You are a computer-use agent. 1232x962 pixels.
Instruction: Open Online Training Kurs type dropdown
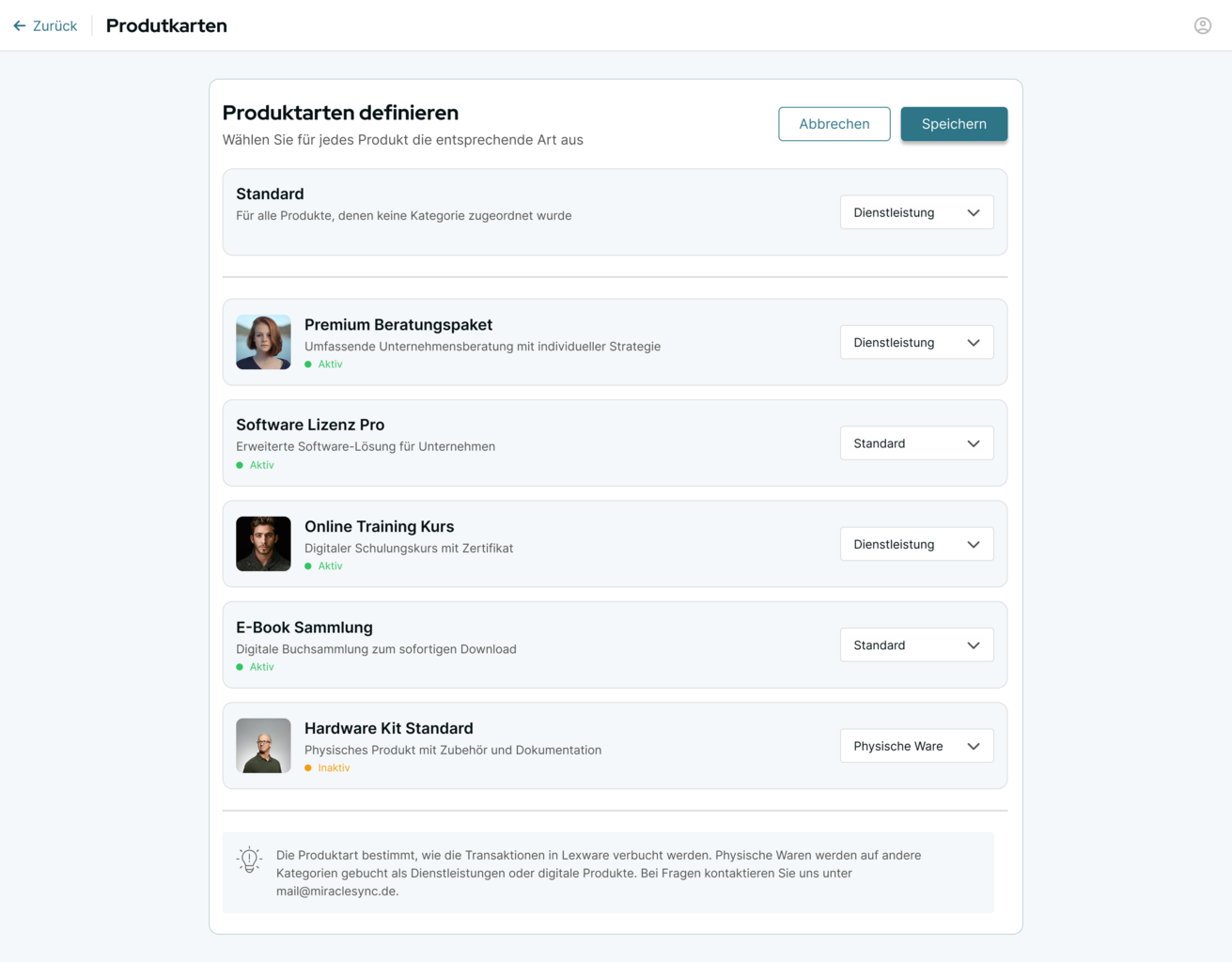click(916, 544)
